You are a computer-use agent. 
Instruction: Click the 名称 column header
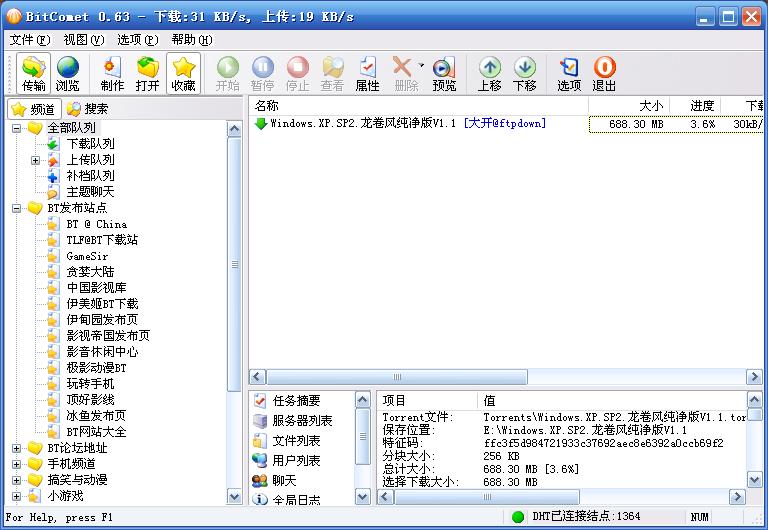[418, 106]
